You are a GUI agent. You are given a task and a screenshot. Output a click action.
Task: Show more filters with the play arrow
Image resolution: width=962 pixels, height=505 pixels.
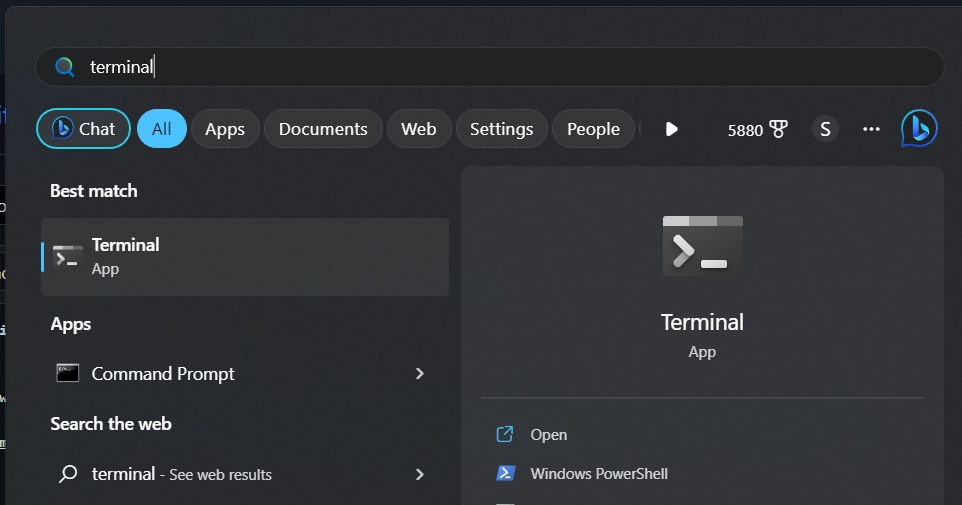click(671, 129)
